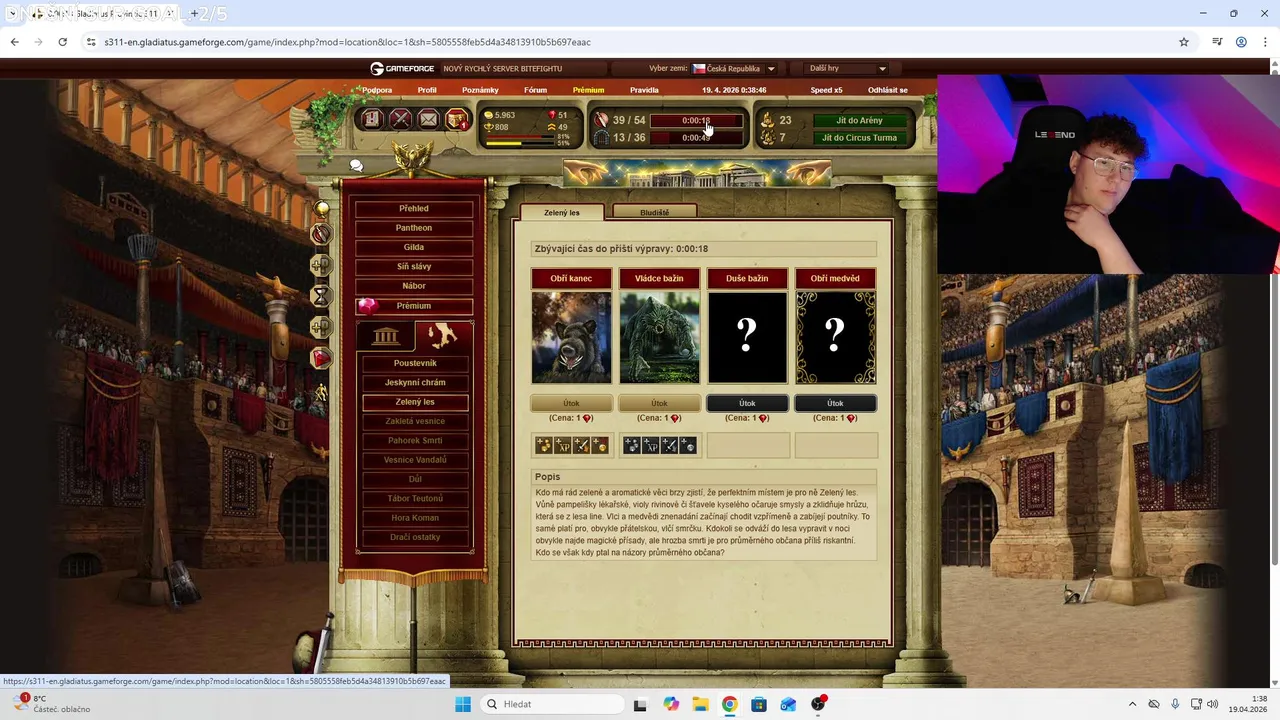1280x720 pixels.
Task: Open the treasure chest packages icon
Action: coord(456,119)
